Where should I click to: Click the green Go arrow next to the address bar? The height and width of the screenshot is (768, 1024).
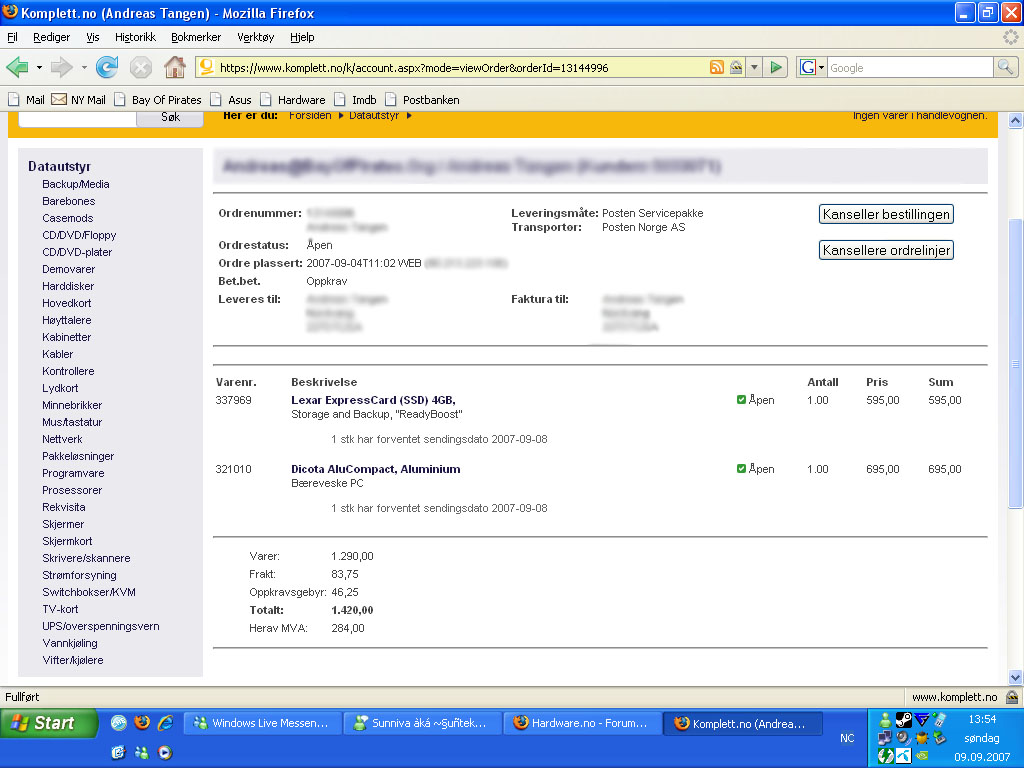(x=776, y=67)
